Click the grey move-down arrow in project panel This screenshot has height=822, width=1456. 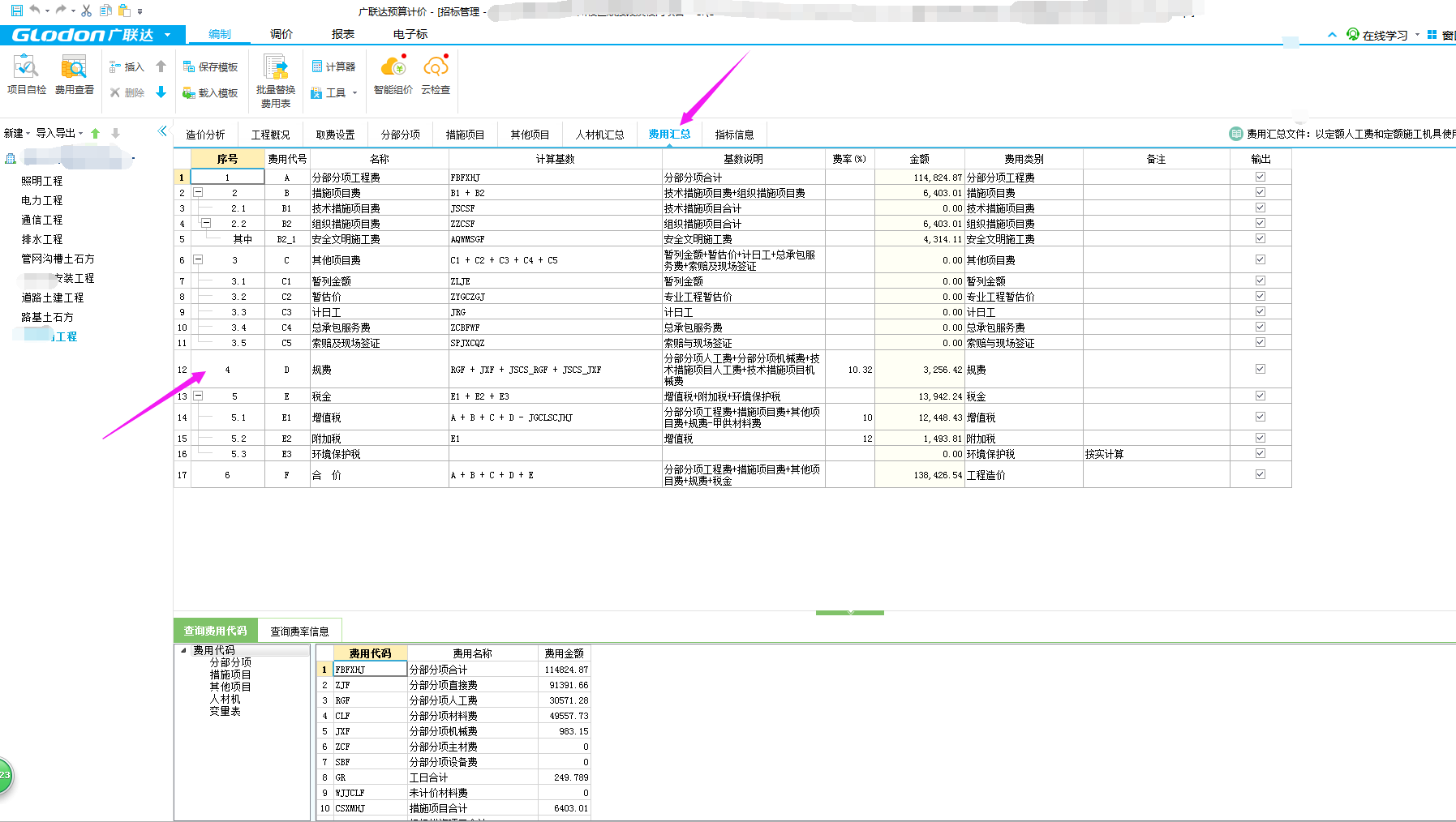pos(115,133)
